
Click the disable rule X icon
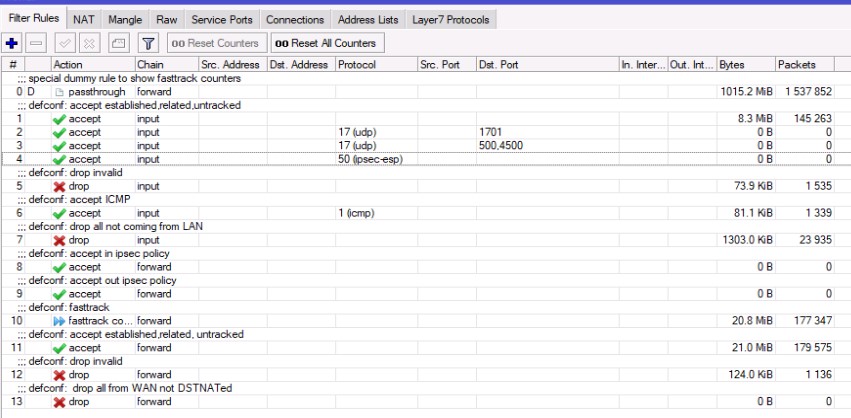coord(90,43)
